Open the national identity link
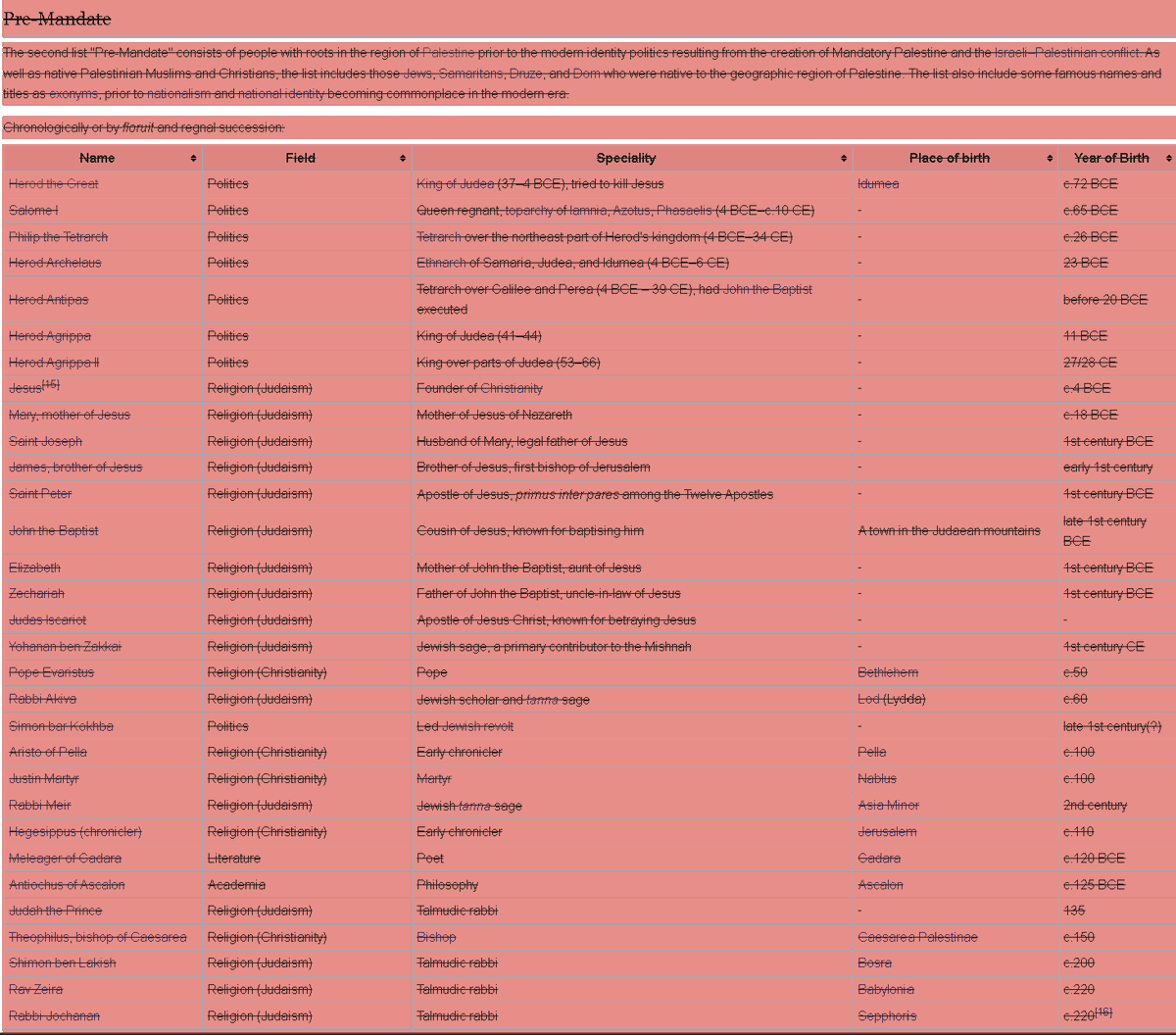Screen dimensions: 1176x1035 pyautogui.click(x=280, y=94)
